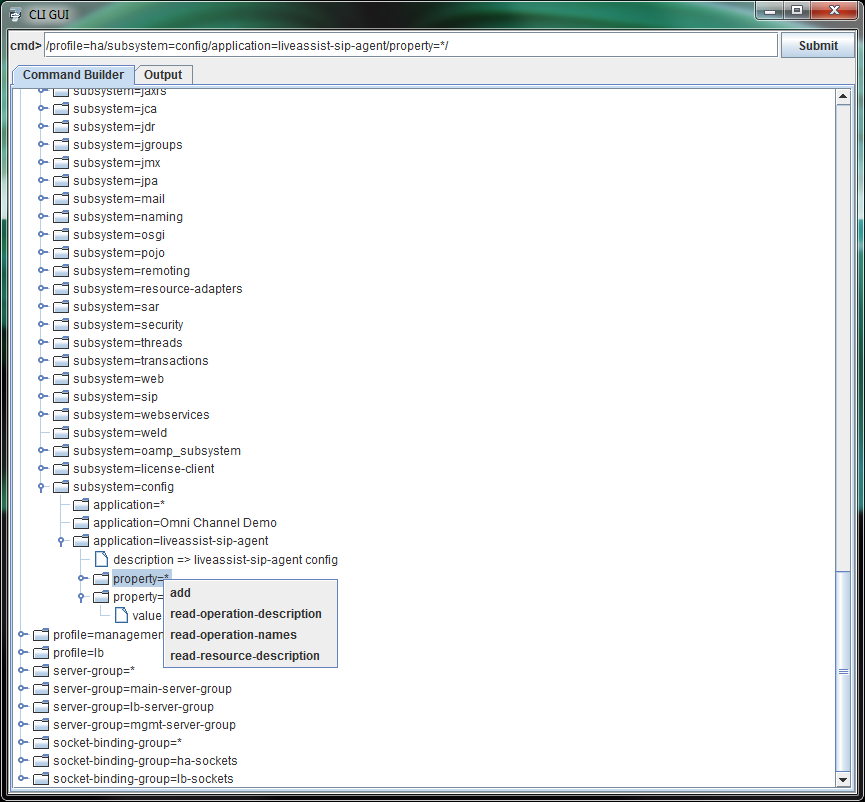Expand the subsystem=security node

tap(41, 324)
